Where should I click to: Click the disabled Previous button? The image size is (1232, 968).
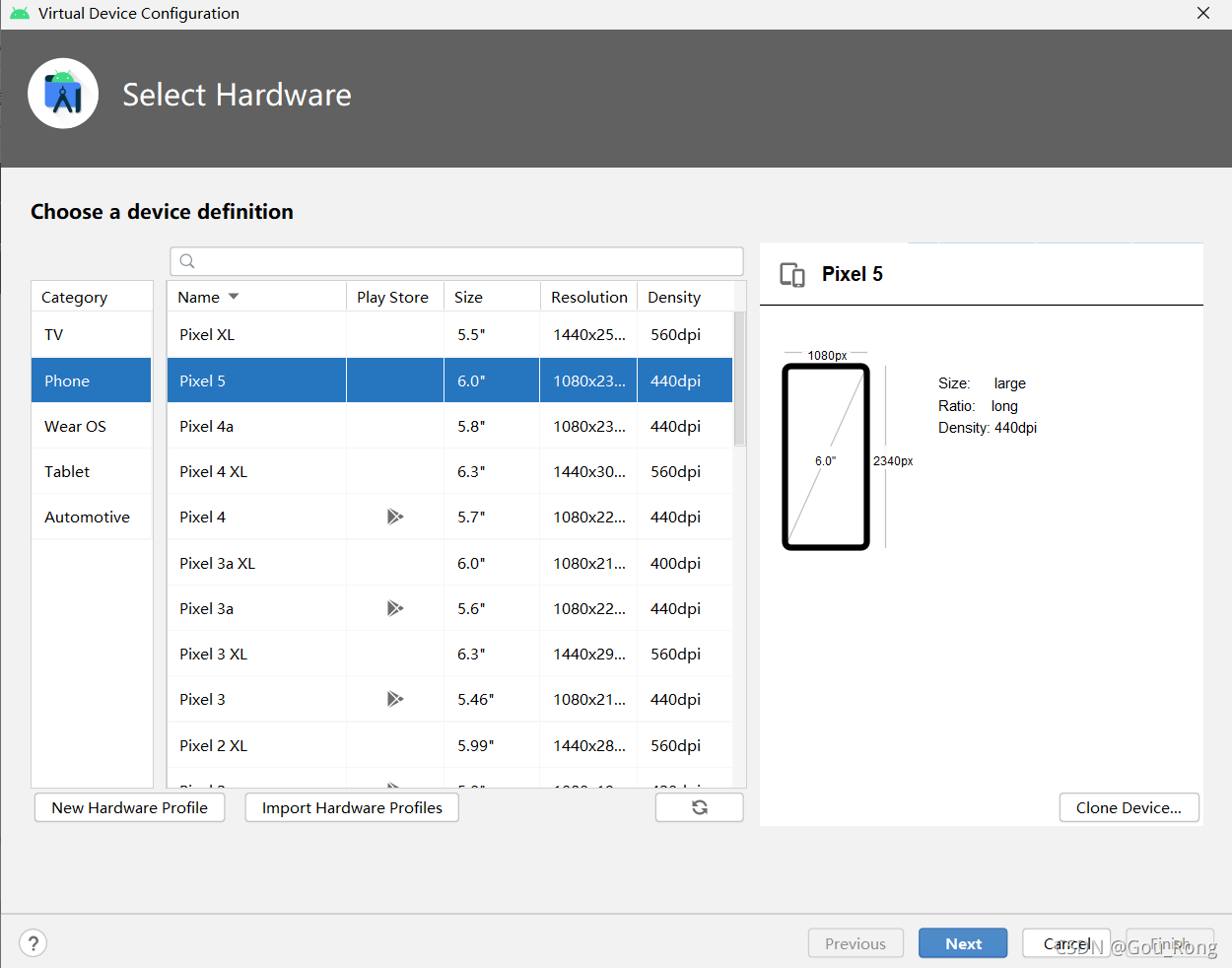click(x=856, y=943)
